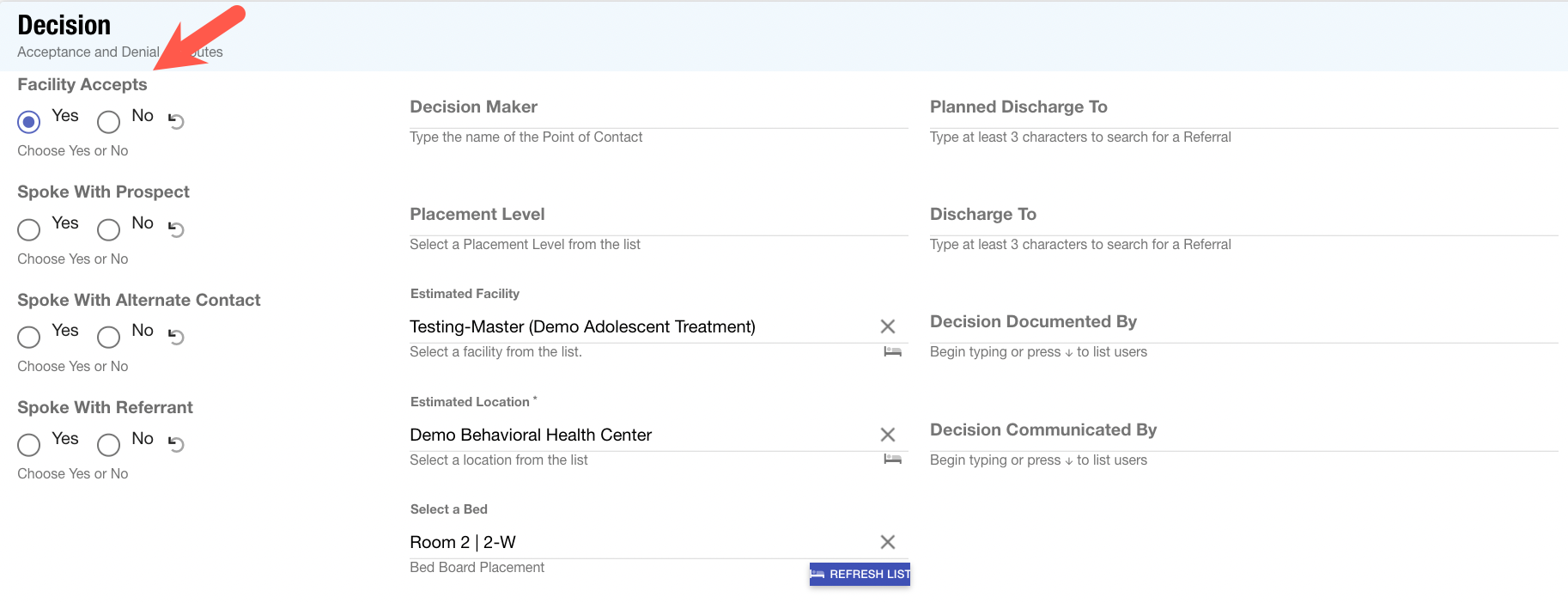
Task: Open the Placement Level dropdown
Action: tap(658, 222)
